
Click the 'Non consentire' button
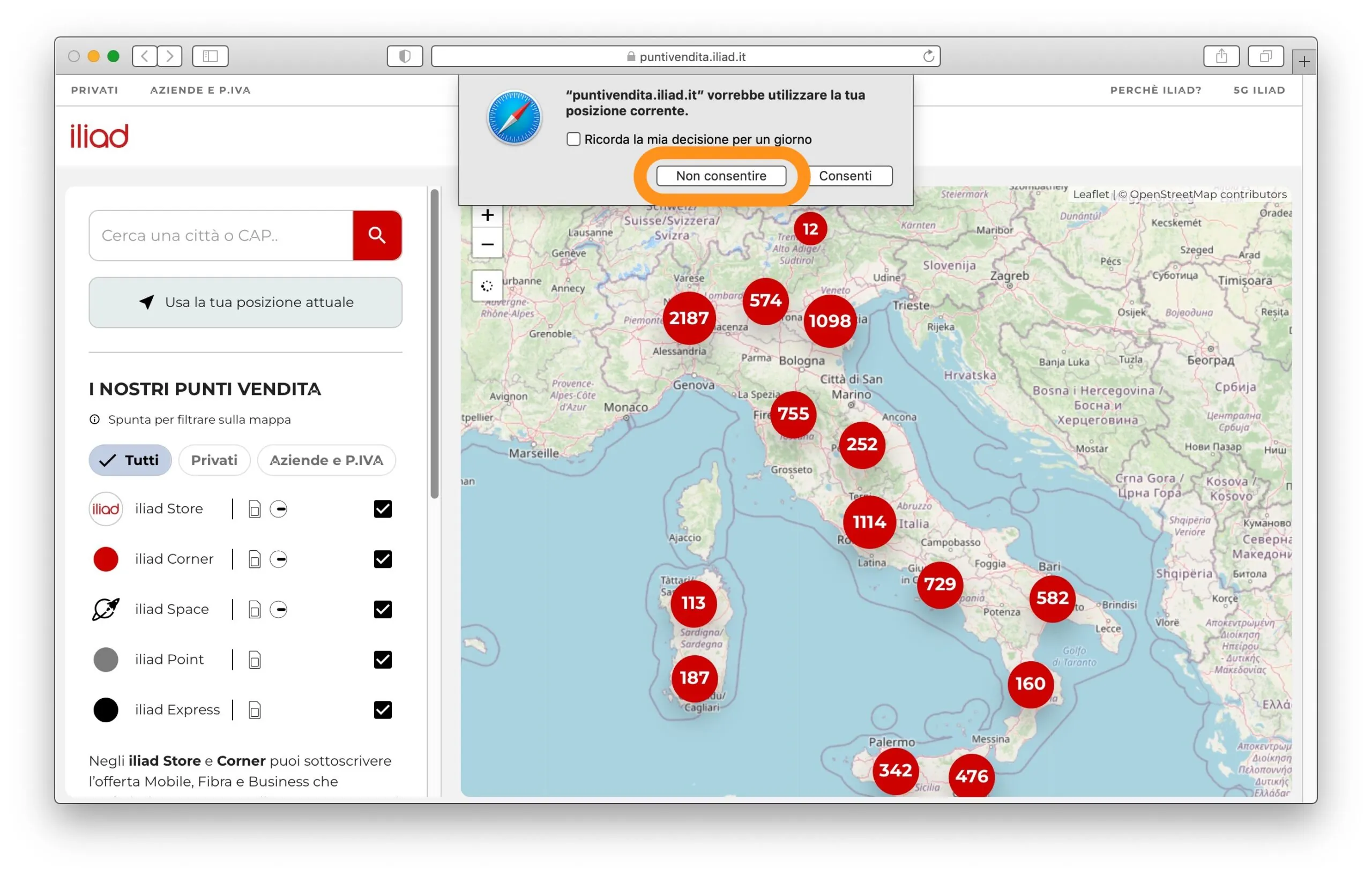(x=721, y=176)
